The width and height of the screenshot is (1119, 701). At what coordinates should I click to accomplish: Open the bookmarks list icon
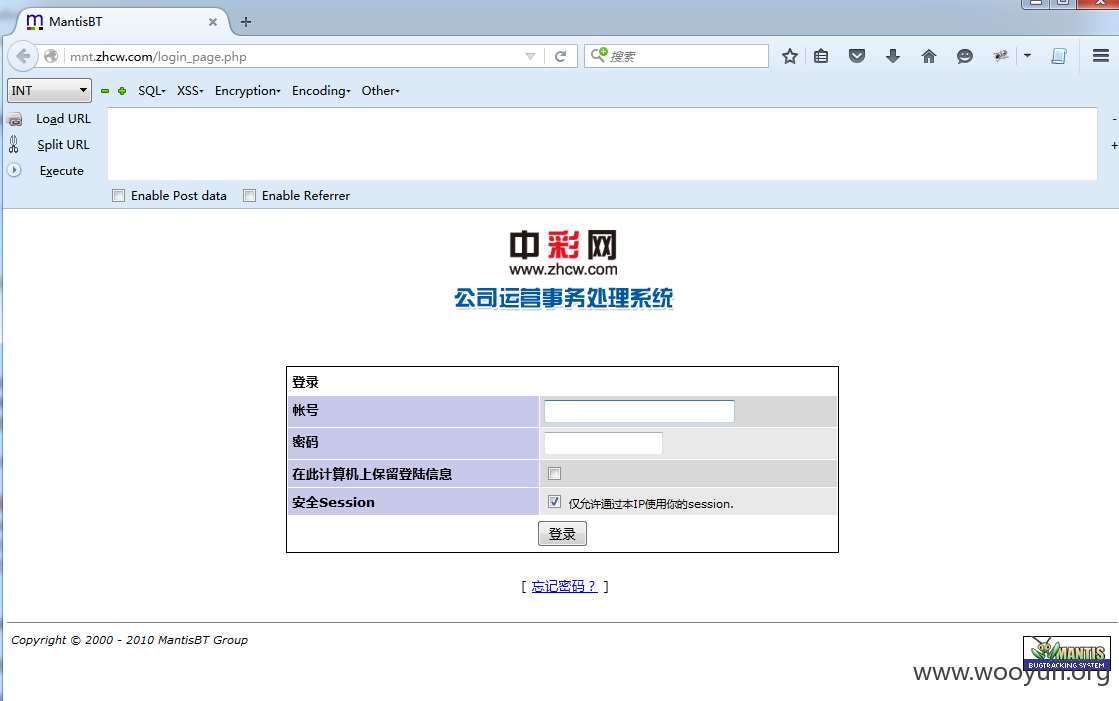coord(821,56)
